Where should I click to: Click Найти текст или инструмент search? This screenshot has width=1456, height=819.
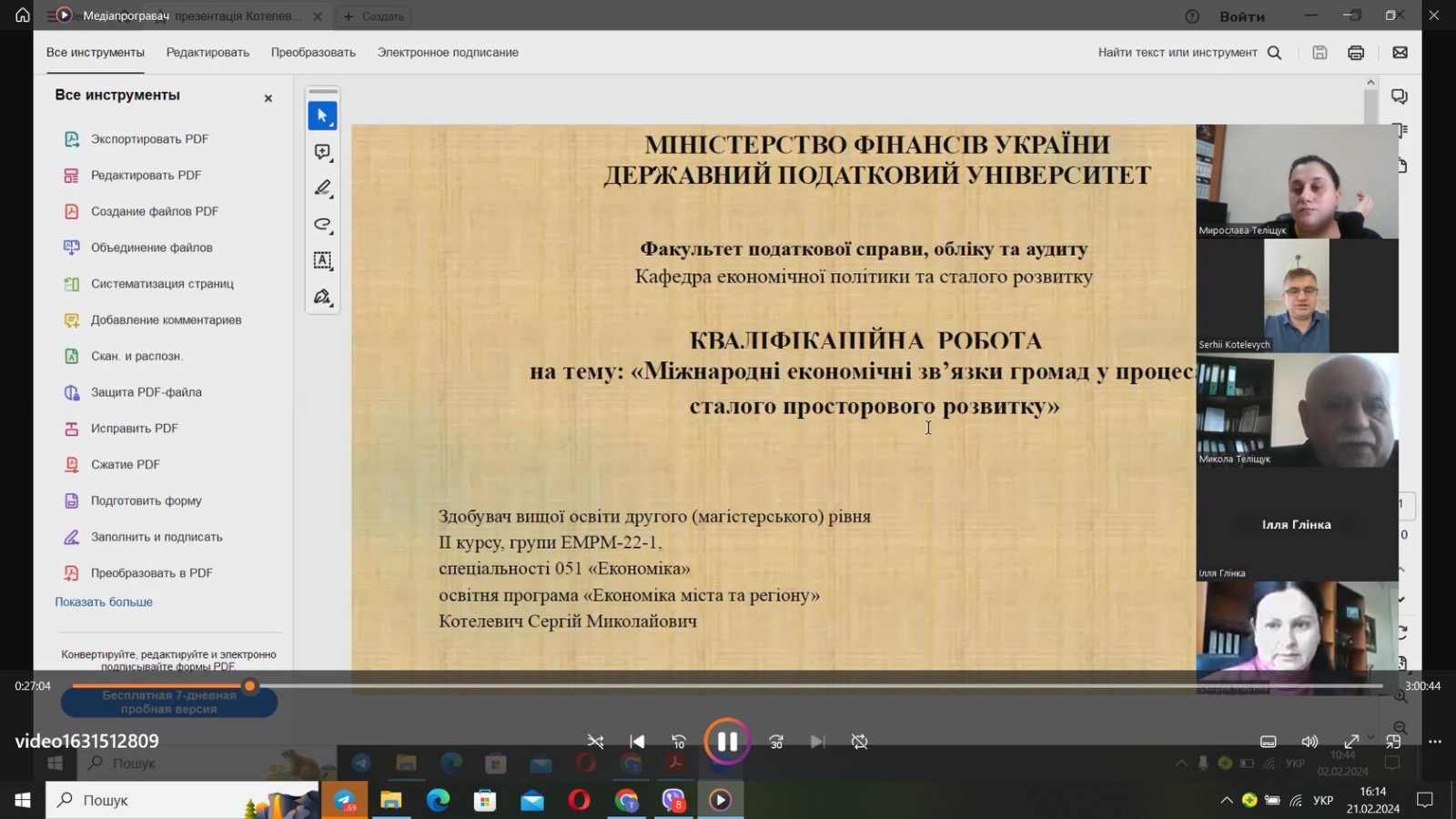1189,52
